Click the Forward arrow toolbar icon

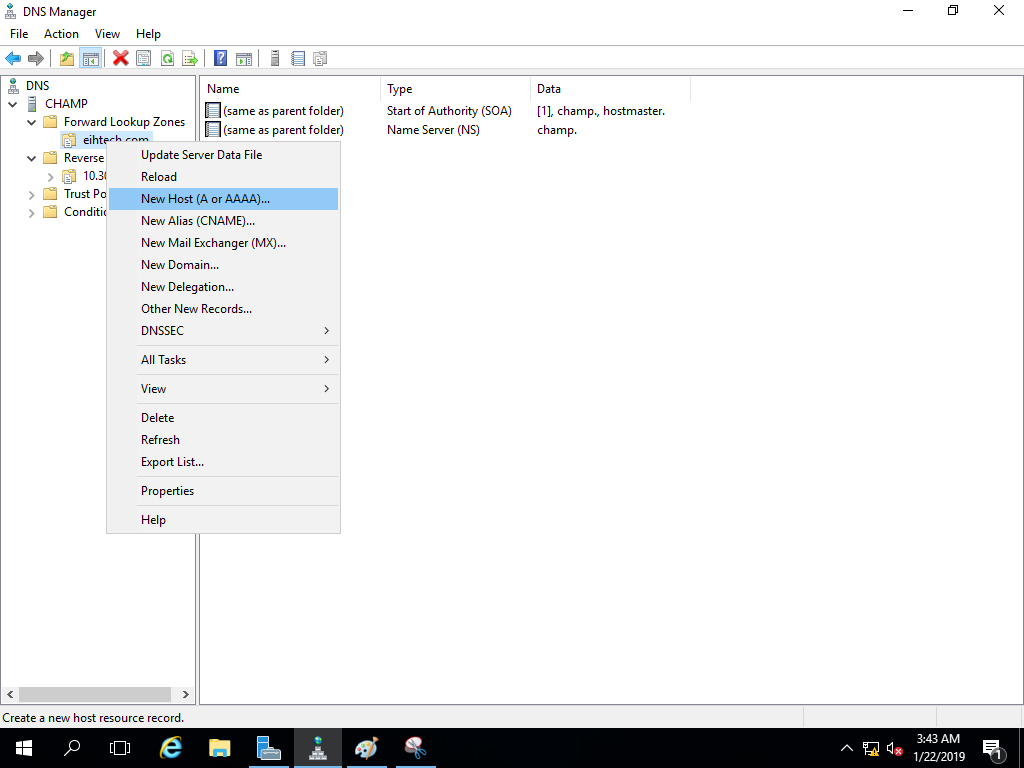click(36, 59)
